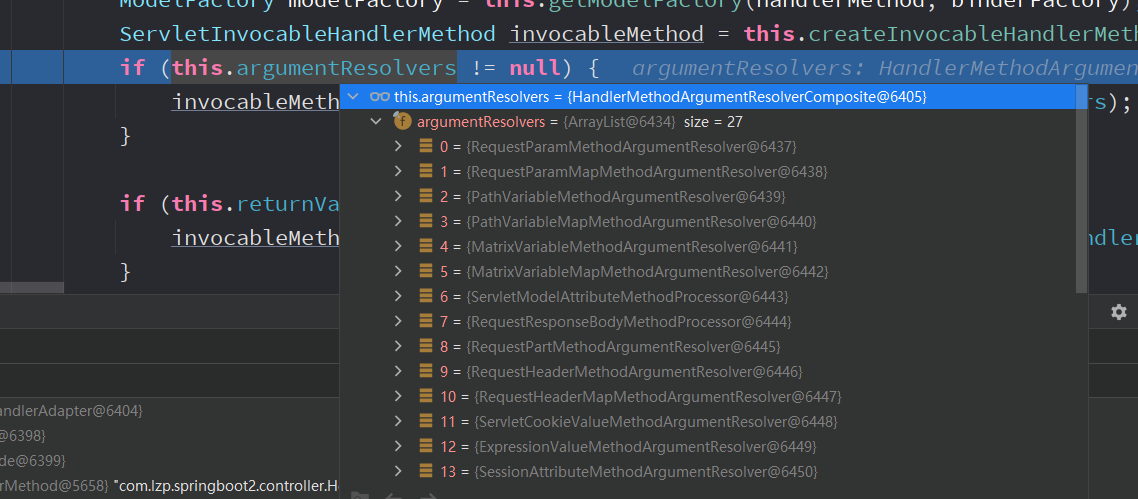Select the RequestHeaderMethodArgumentResolver@6446 text

[x=634, y=371]
